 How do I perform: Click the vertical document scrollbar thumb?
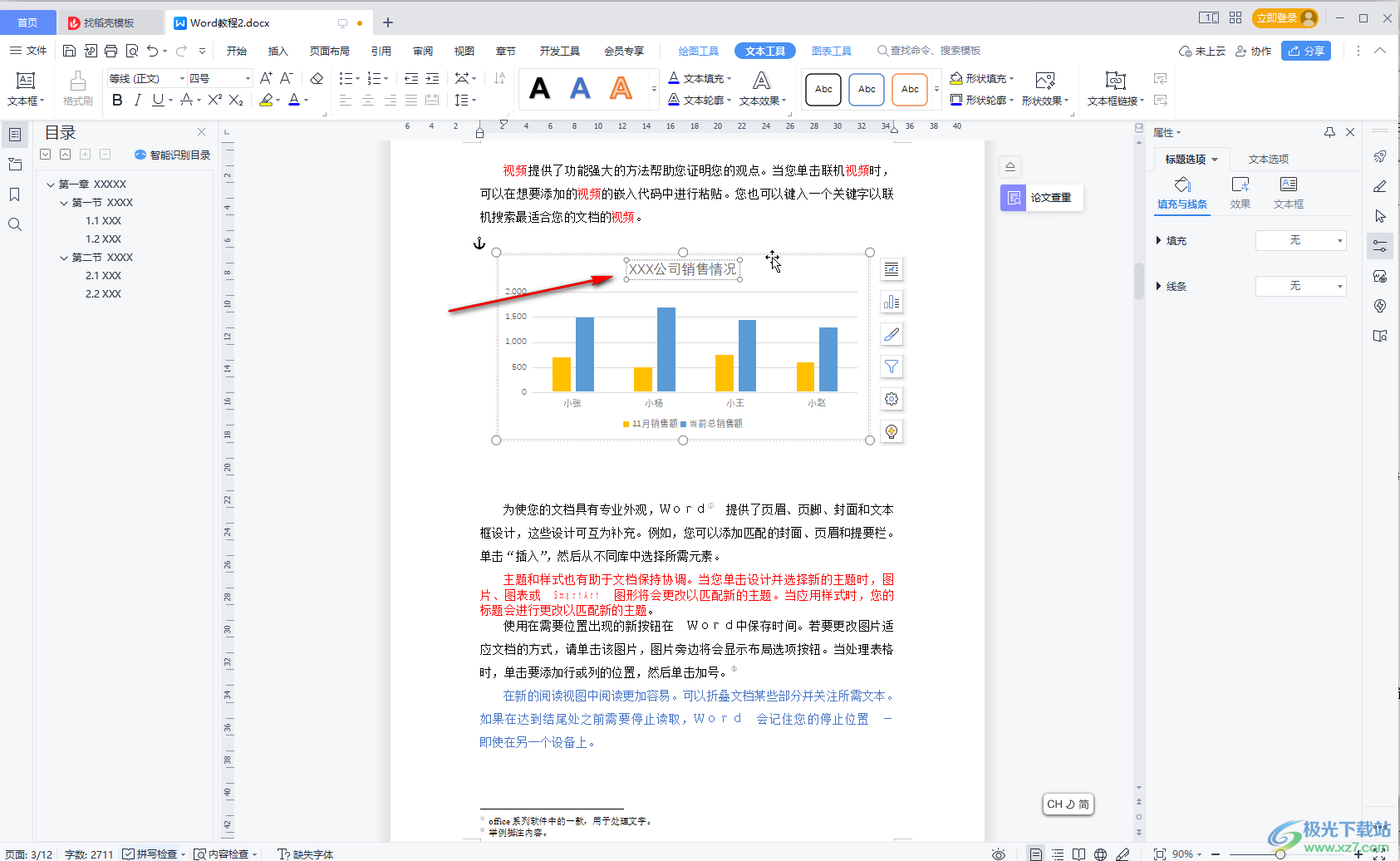pyautogui.click(x=1139, y=281)
